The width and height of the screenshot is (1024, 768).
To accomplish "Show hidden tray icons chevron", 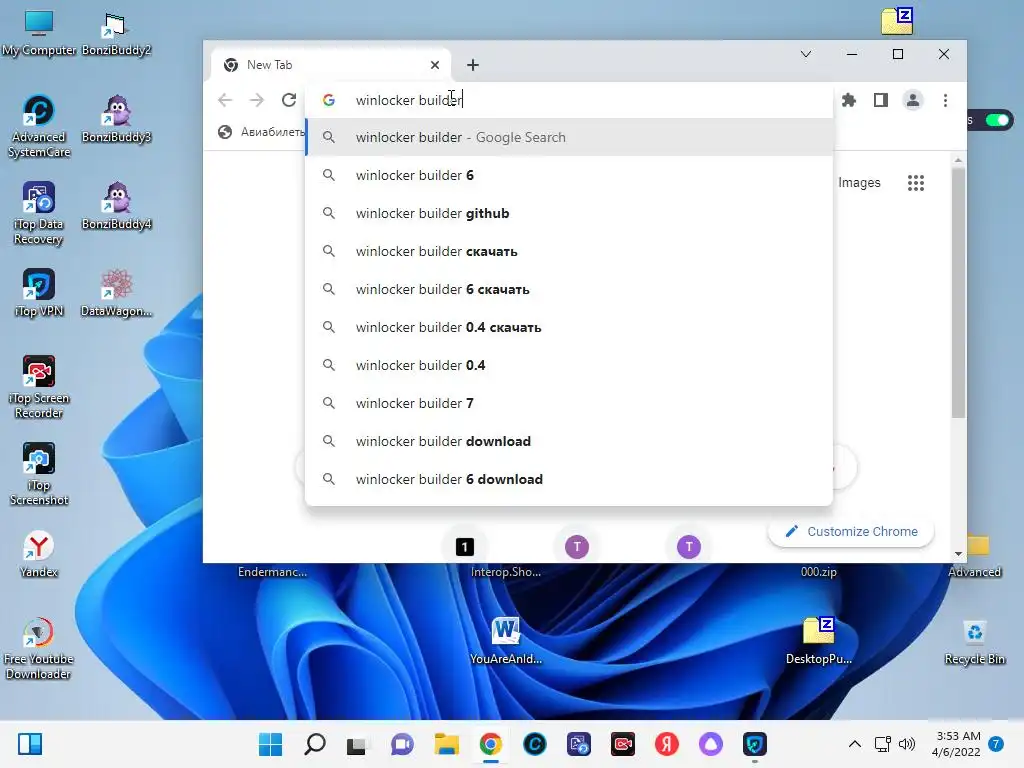I will click(x=854, y=743).
